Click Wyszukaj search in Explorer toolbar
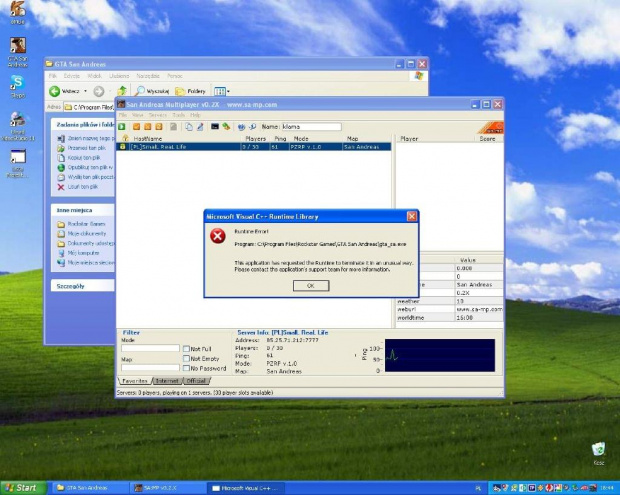The height and width of the screenshot is (495, 620). click(152, 91)
